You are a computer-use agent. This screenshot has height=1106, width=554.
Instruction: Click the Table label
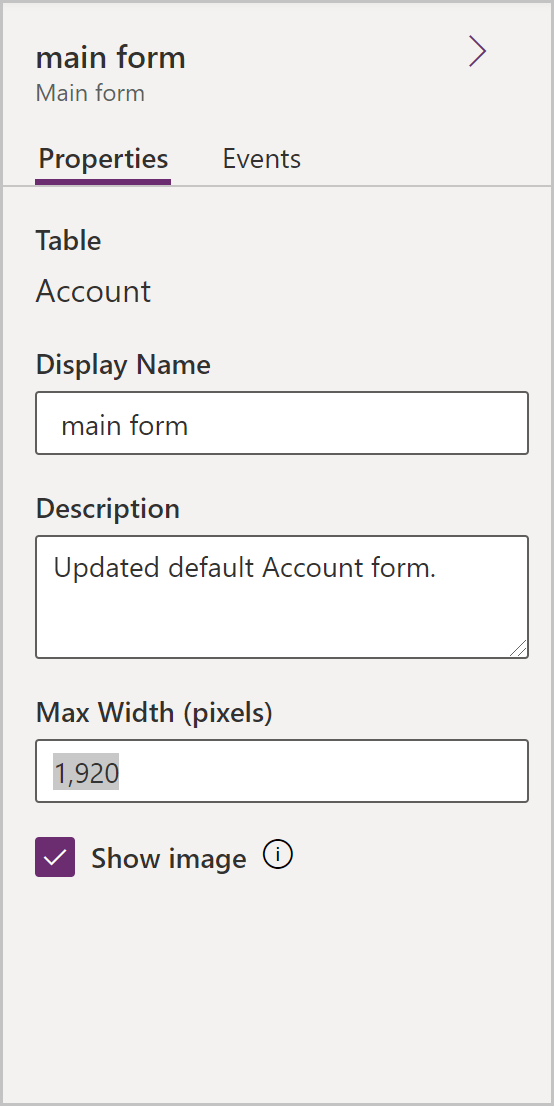(68, 241)
